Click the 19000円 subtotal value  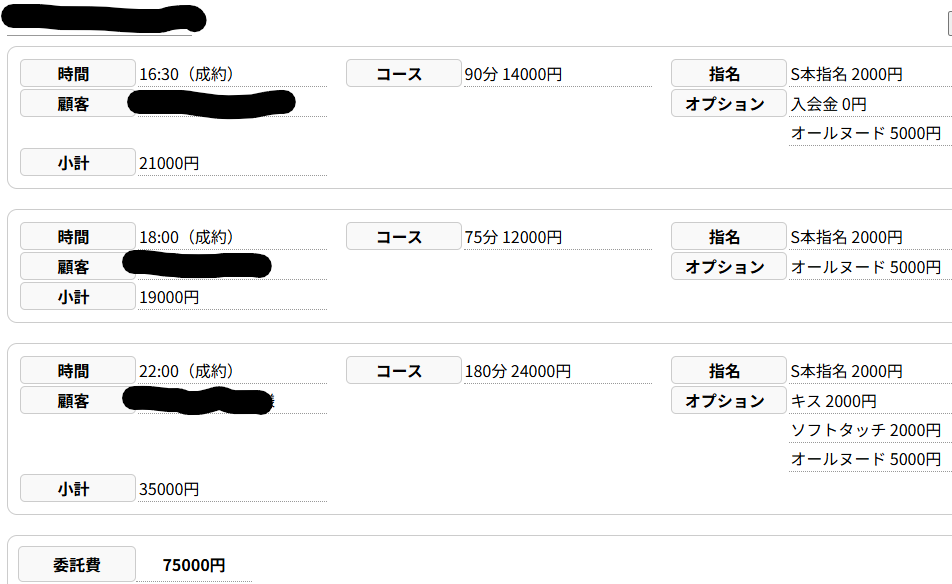(169, 297)
